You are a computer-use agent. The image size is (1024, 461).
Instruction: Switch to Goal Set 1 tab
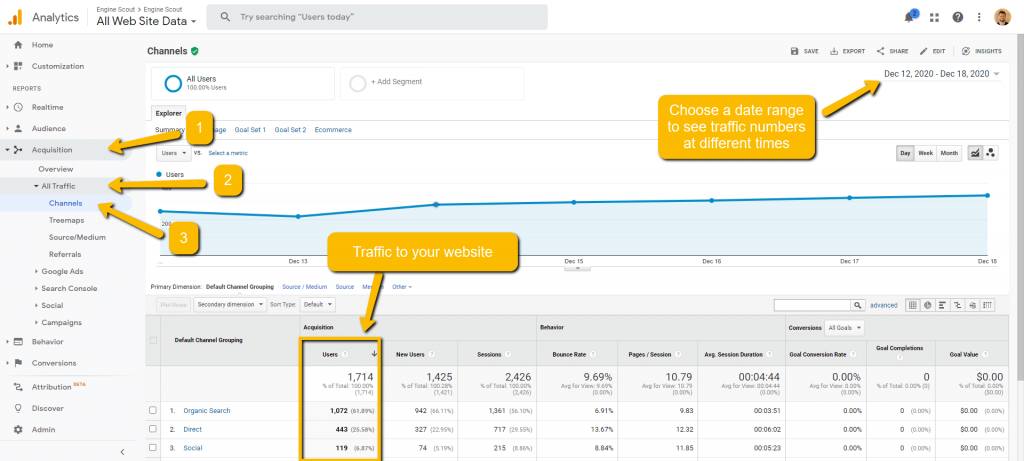tap(250, 130)
